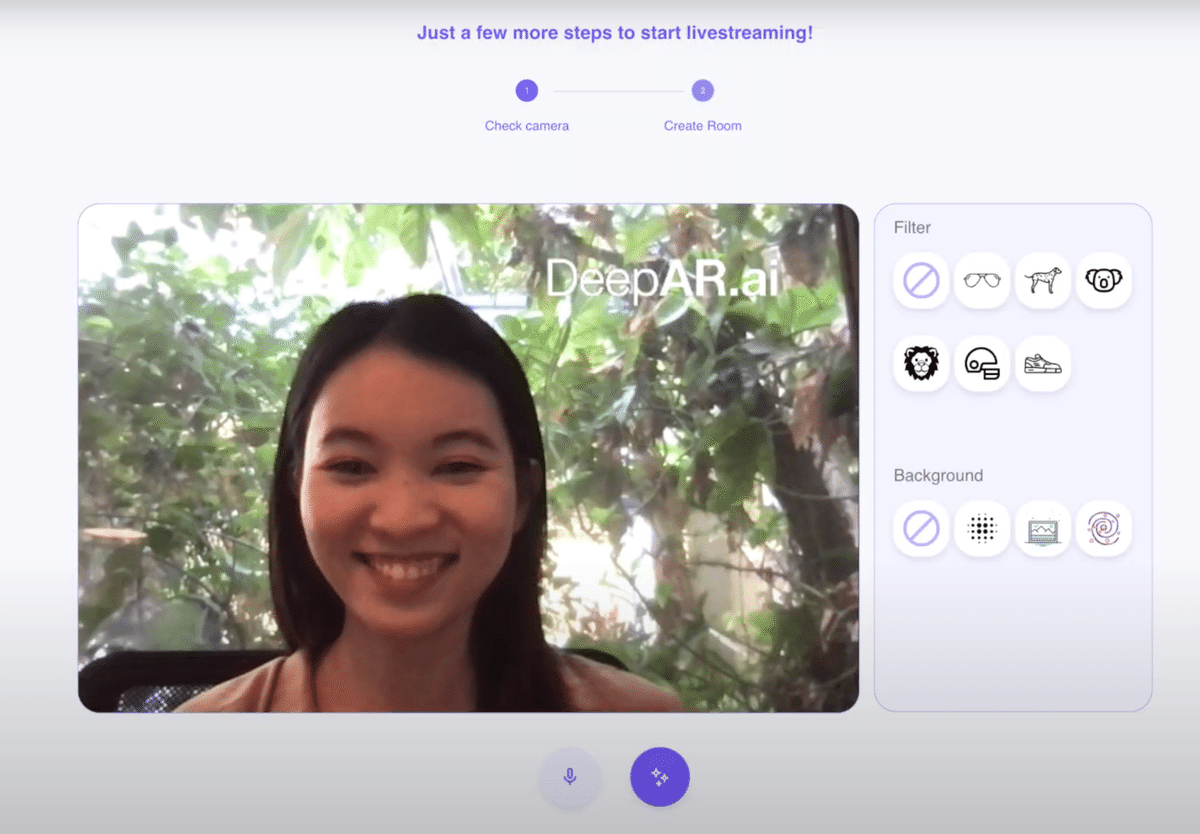Image resolution: width=1200 pixels, height=834 pixels.
Task: Select the no-background option under Background
Action: coord(921,529)
